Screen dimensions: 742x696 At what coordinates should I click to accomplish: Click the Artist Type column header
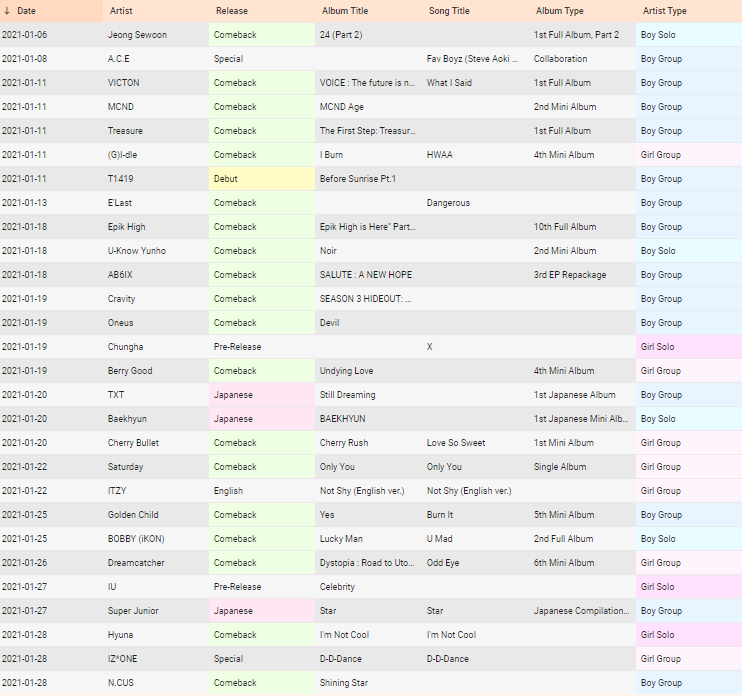click(x=689, y=11)
